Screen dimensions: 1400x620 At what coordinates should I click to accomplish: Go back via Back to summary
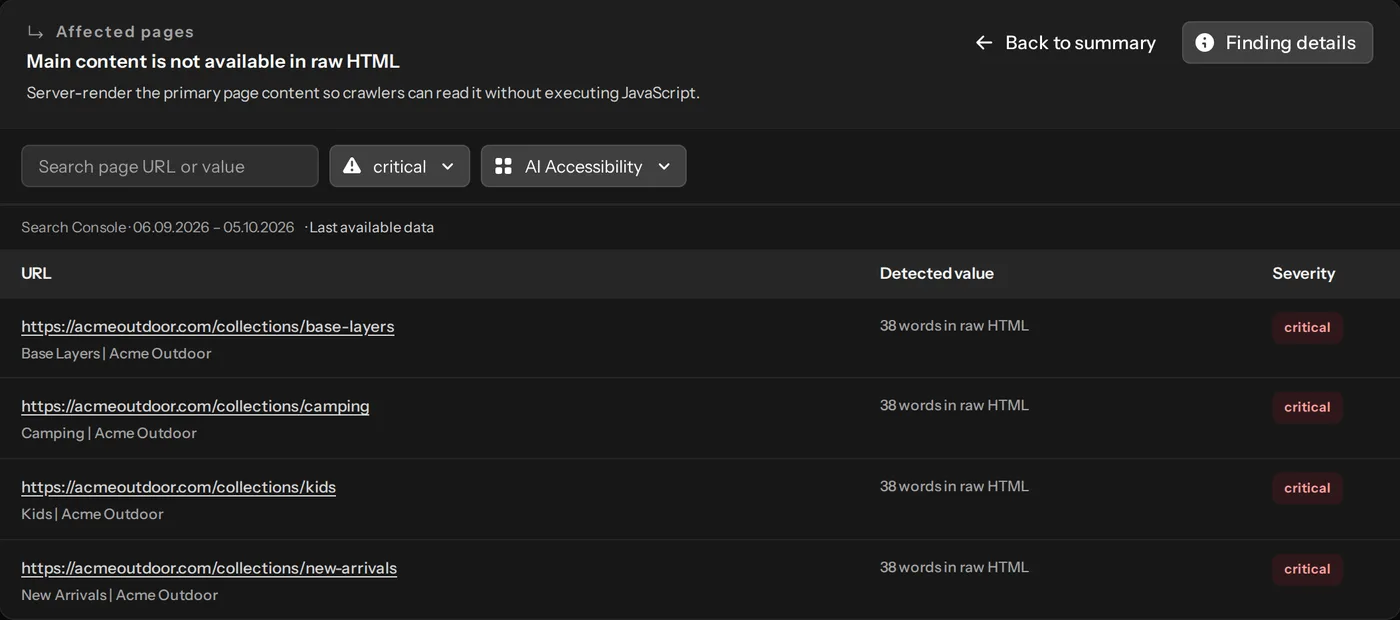(1066, 43)
